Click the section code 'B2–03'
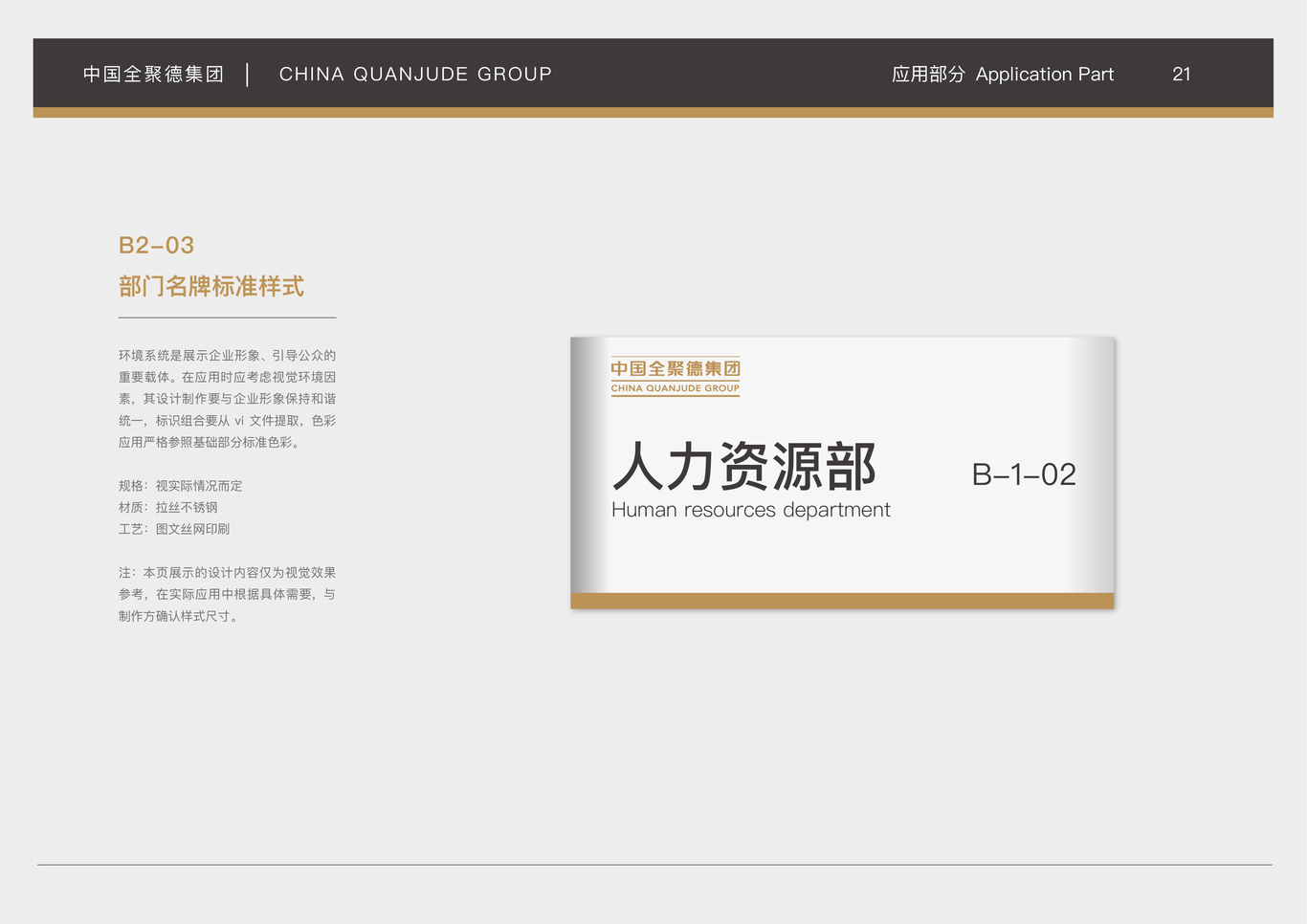This screenshot has height=924, width=1307. [x=156, y=246]
